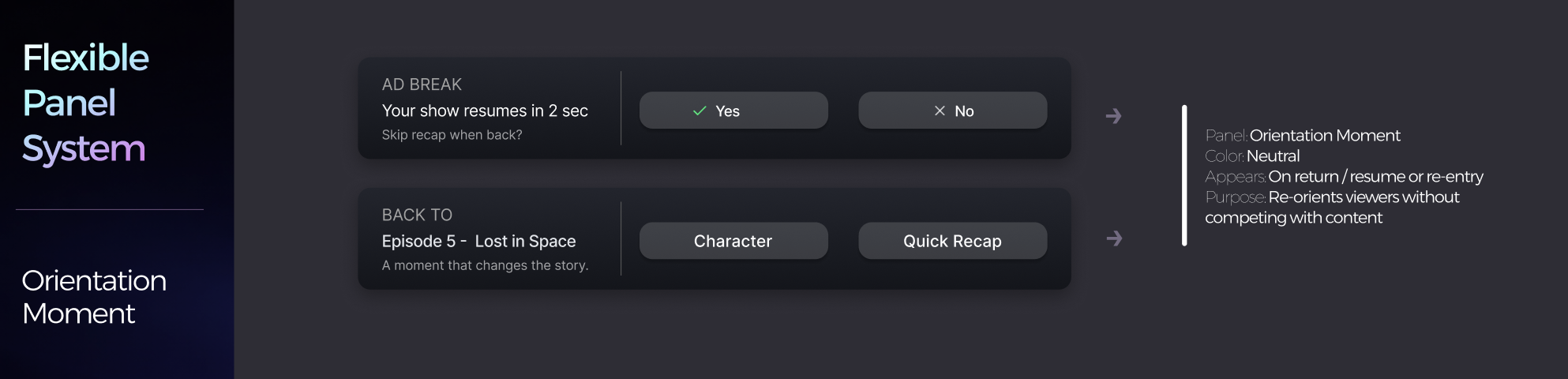Click the "Purpose: Re-orients viewers" description
This screenshot has height=379, width=1568.
(x=1332, y=208)
